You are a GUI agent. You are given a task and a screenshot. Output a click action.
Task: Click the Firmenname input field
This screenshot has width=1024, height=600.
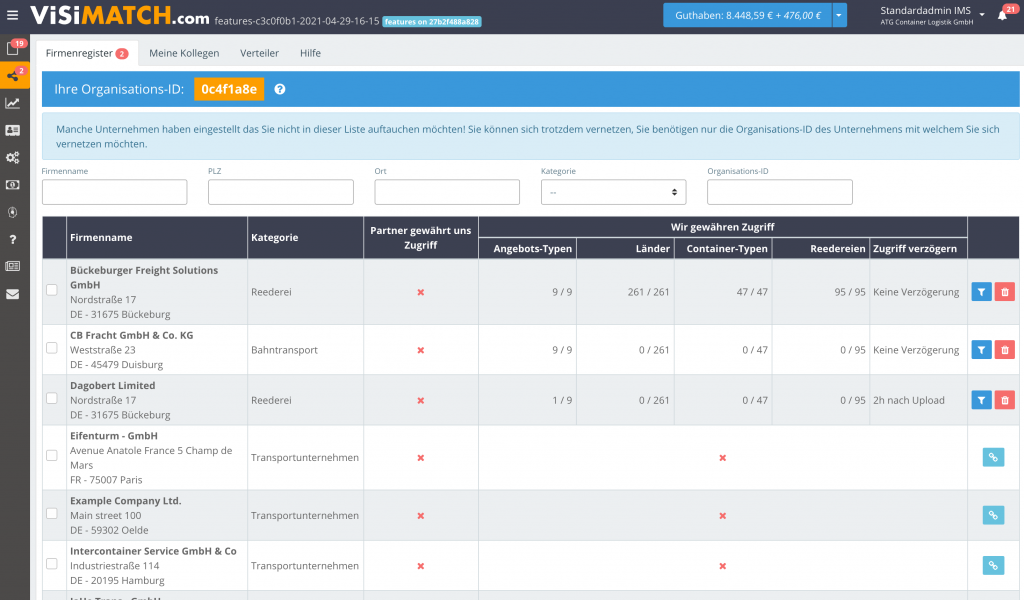point(114,192)
